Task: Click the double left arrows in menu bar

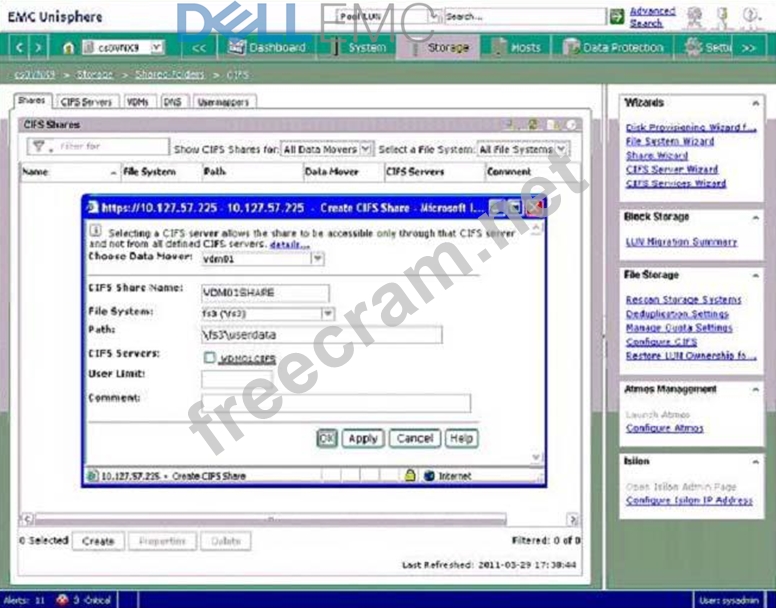Action: point(199,48)
